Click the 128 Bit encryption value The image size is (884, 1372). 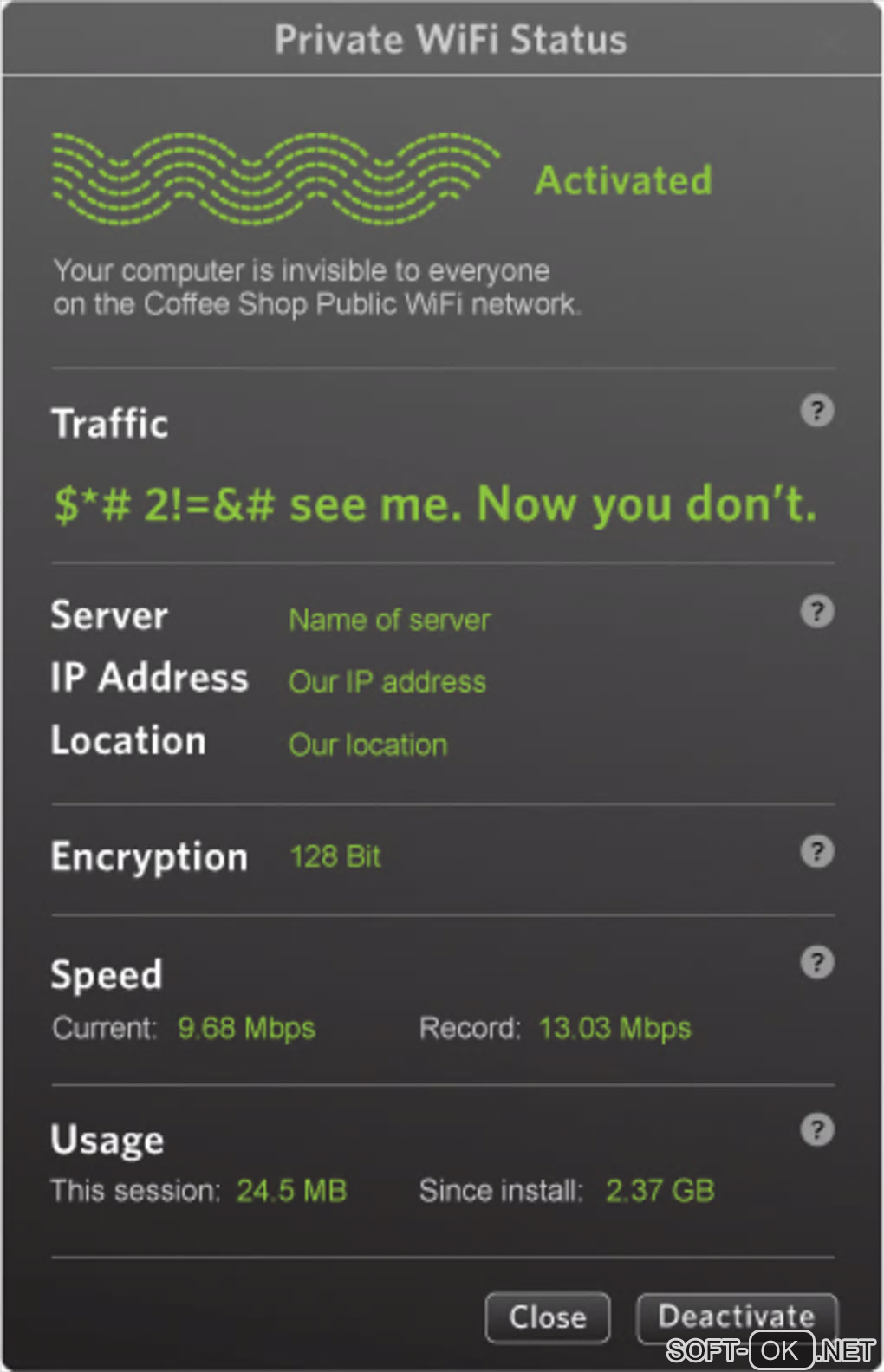[x=335, y=856]
